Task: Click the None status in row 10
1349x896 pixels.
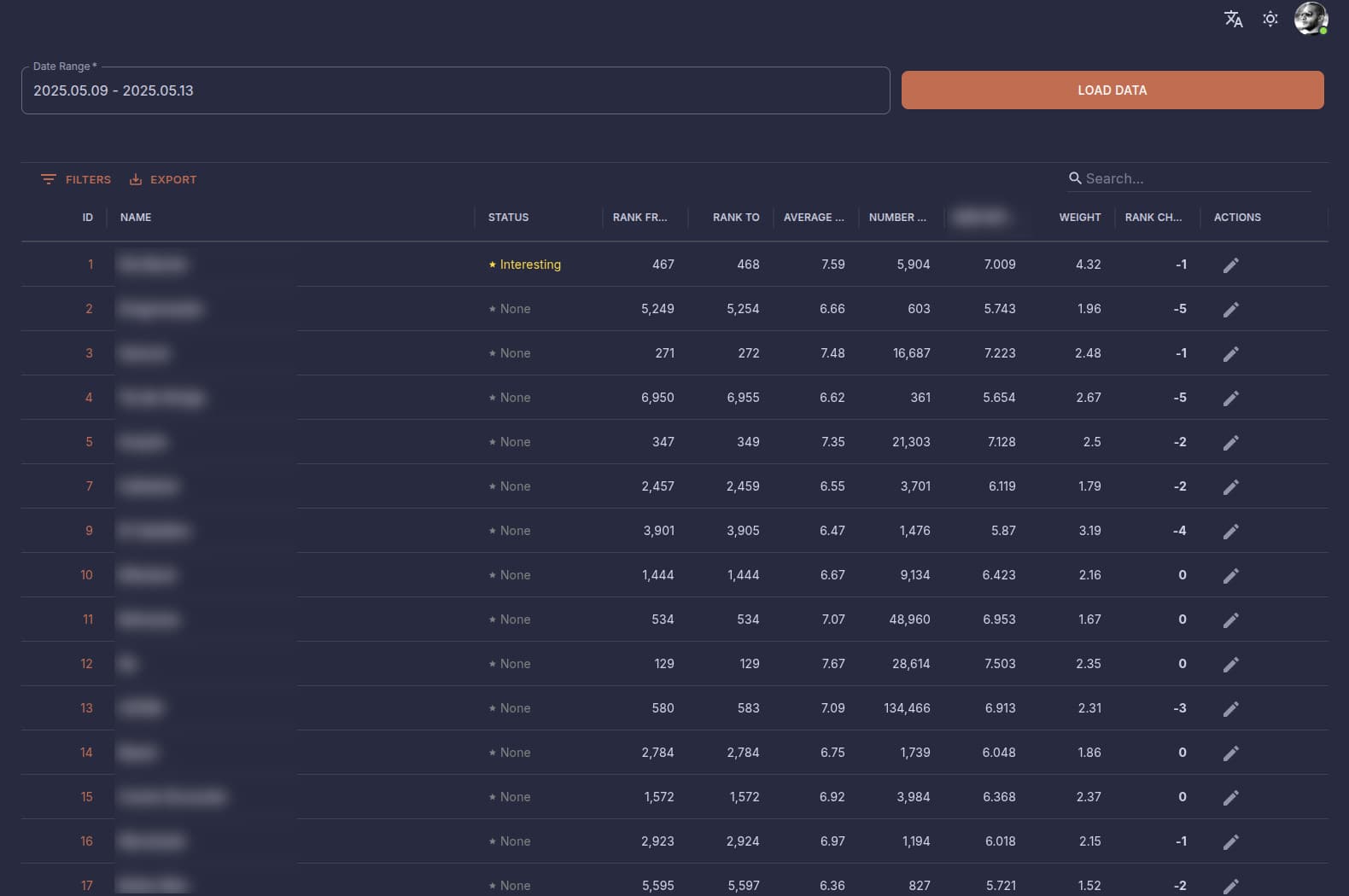Action: point(509,575)
